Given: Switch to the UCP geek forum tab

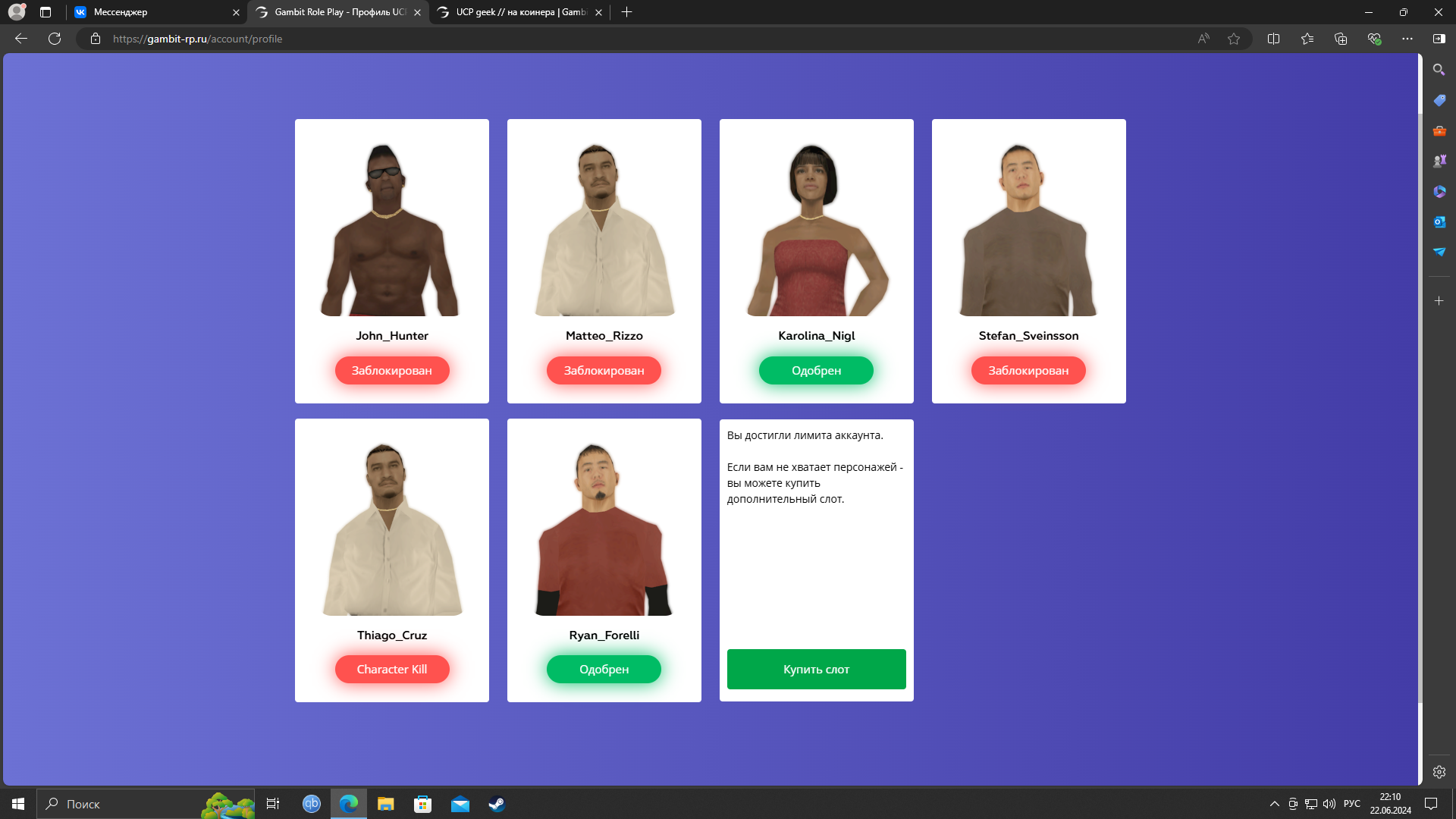Looking at the screenshot, I should click(516, 12).
